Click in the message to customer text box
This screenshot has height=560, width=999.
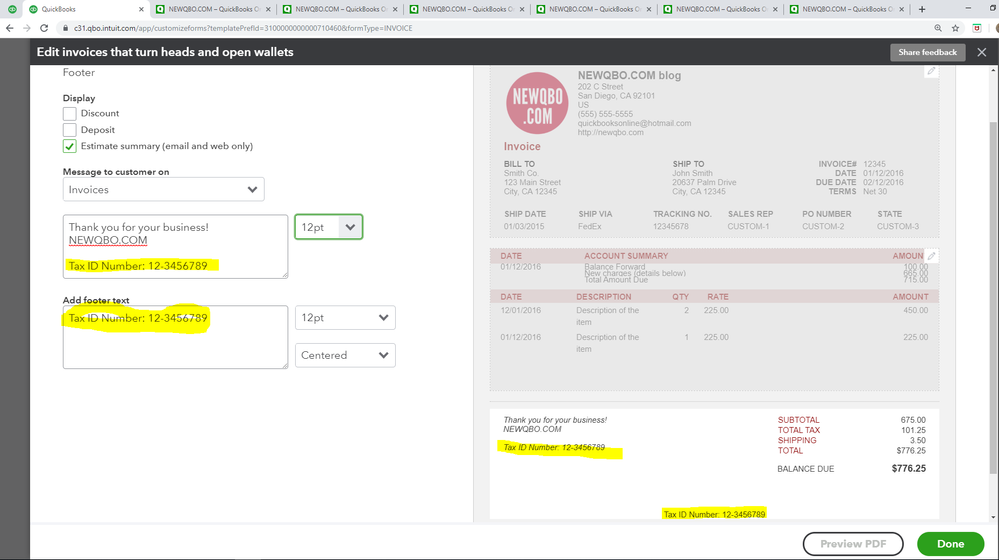[x=175, y=247]
